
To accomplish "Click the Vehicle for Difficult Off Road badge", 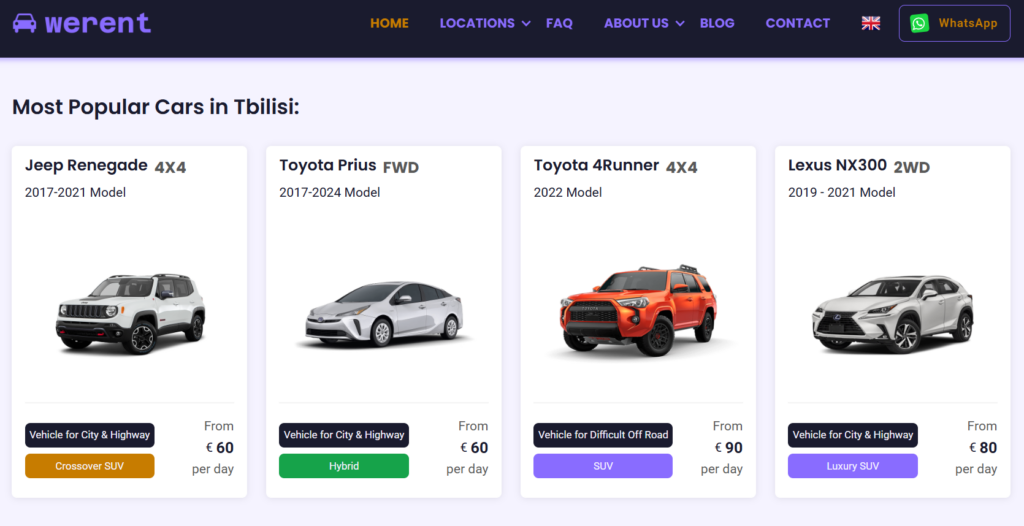I will coord(602,435).
